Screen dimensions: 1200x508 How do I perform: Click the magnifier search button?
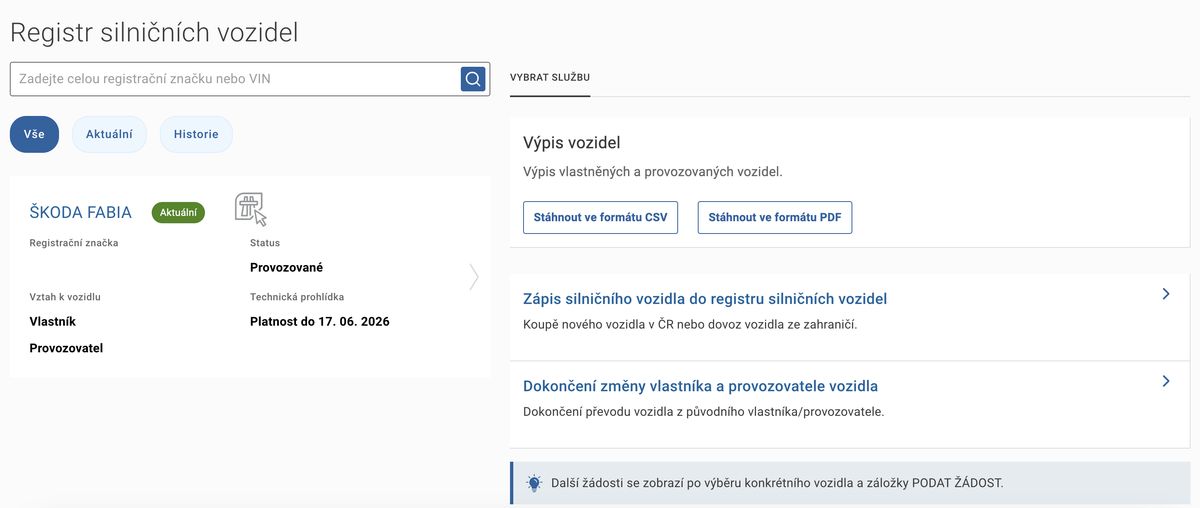473,79
